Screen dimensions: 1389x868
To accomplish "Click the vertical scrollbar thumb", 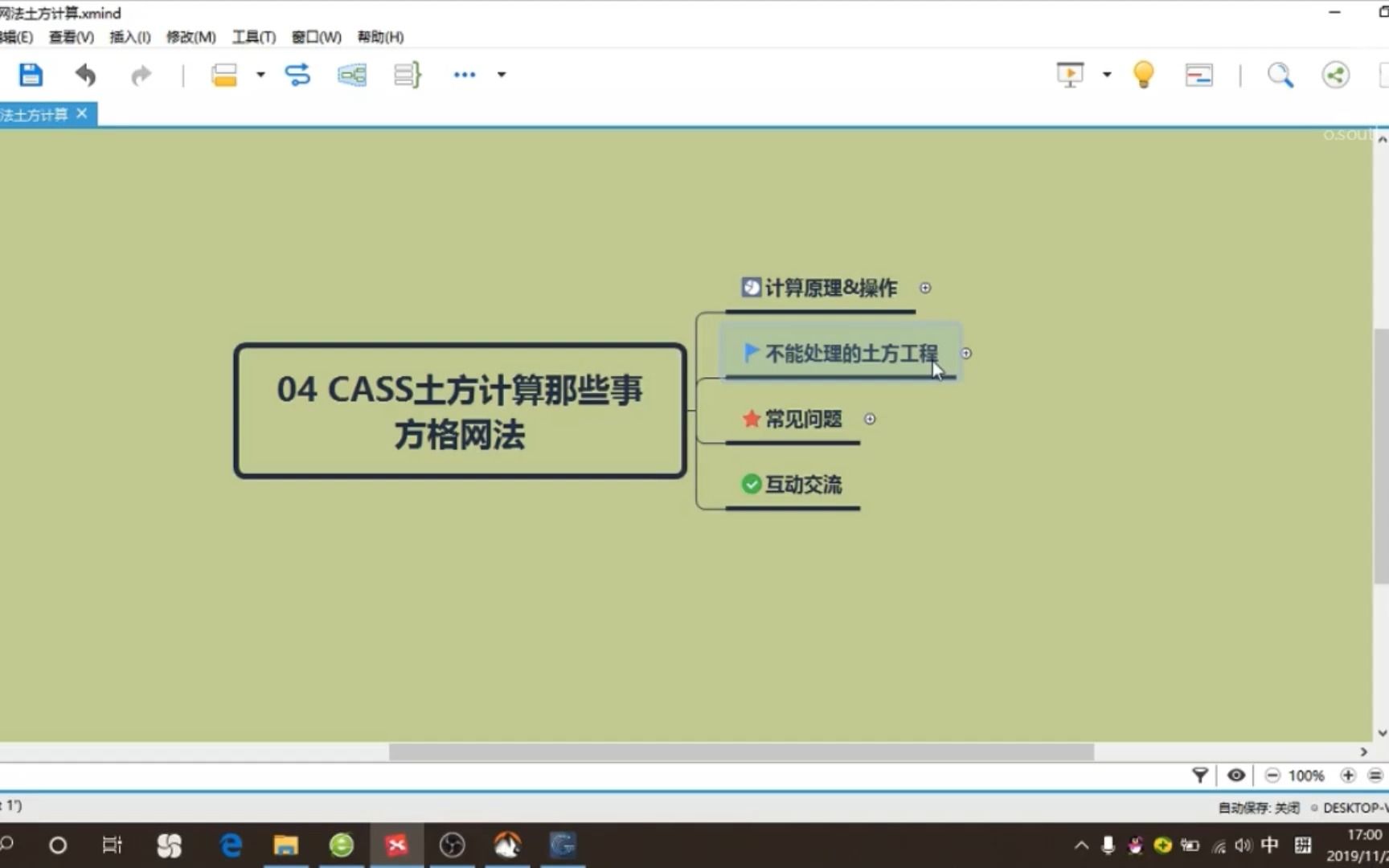I will point(1381,456).
